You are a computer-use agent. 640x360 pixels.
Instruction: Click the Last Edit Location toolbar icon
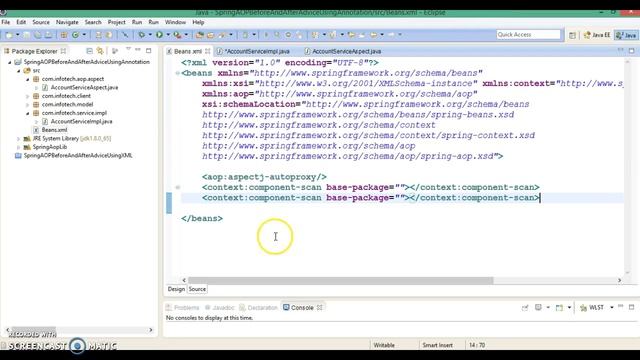[351, 35]
